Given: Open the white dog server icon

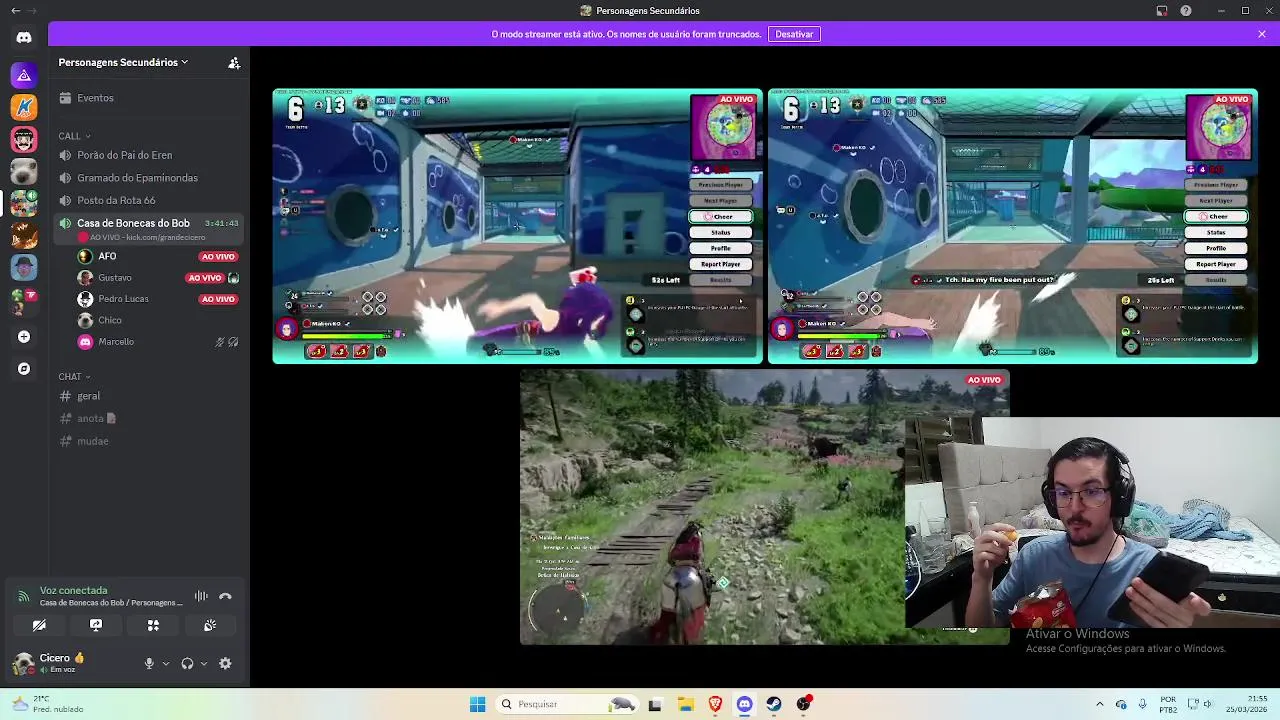Looking at the screenshot, I should 24,171.
